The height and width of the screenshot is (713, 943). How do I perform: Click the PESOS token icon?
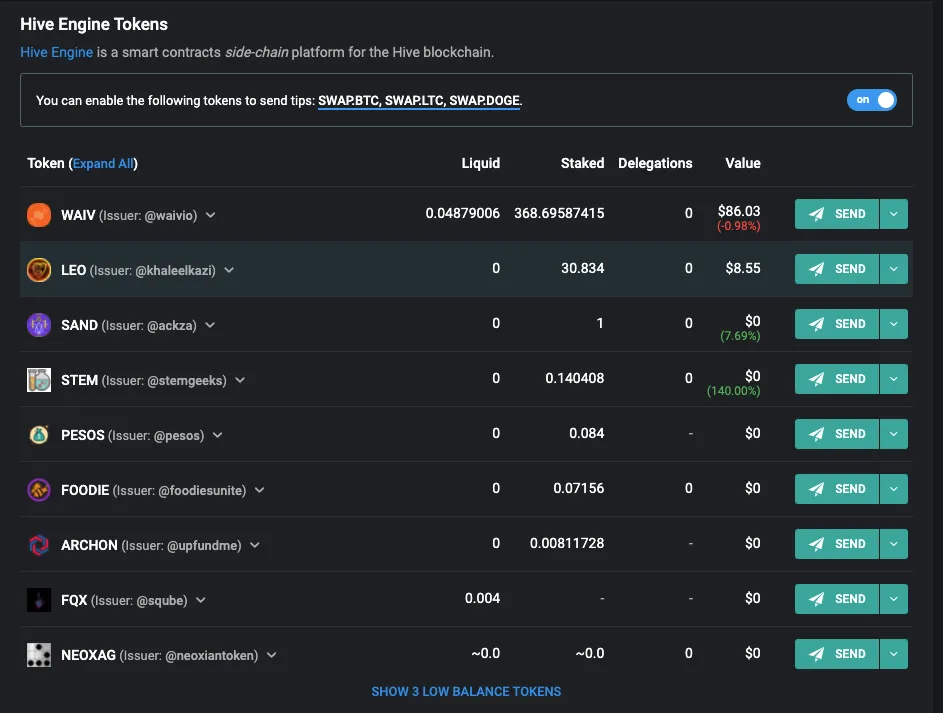39,435
